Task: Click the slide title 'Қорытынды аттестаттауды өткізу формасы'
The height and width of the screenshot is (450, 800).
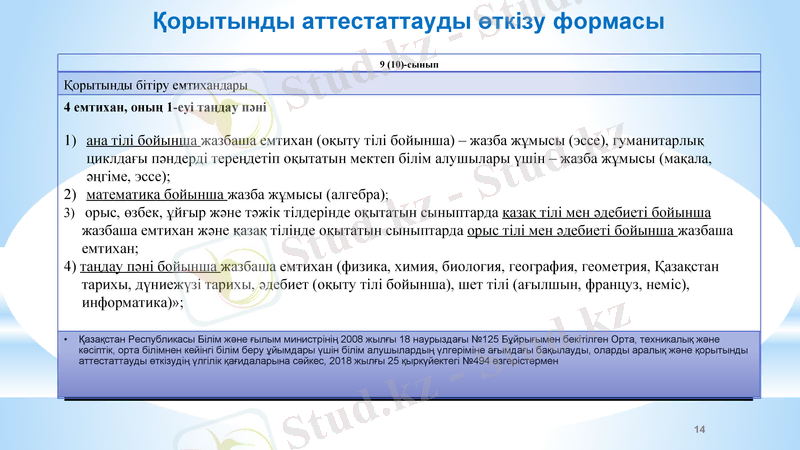Action: coord(408,21)
